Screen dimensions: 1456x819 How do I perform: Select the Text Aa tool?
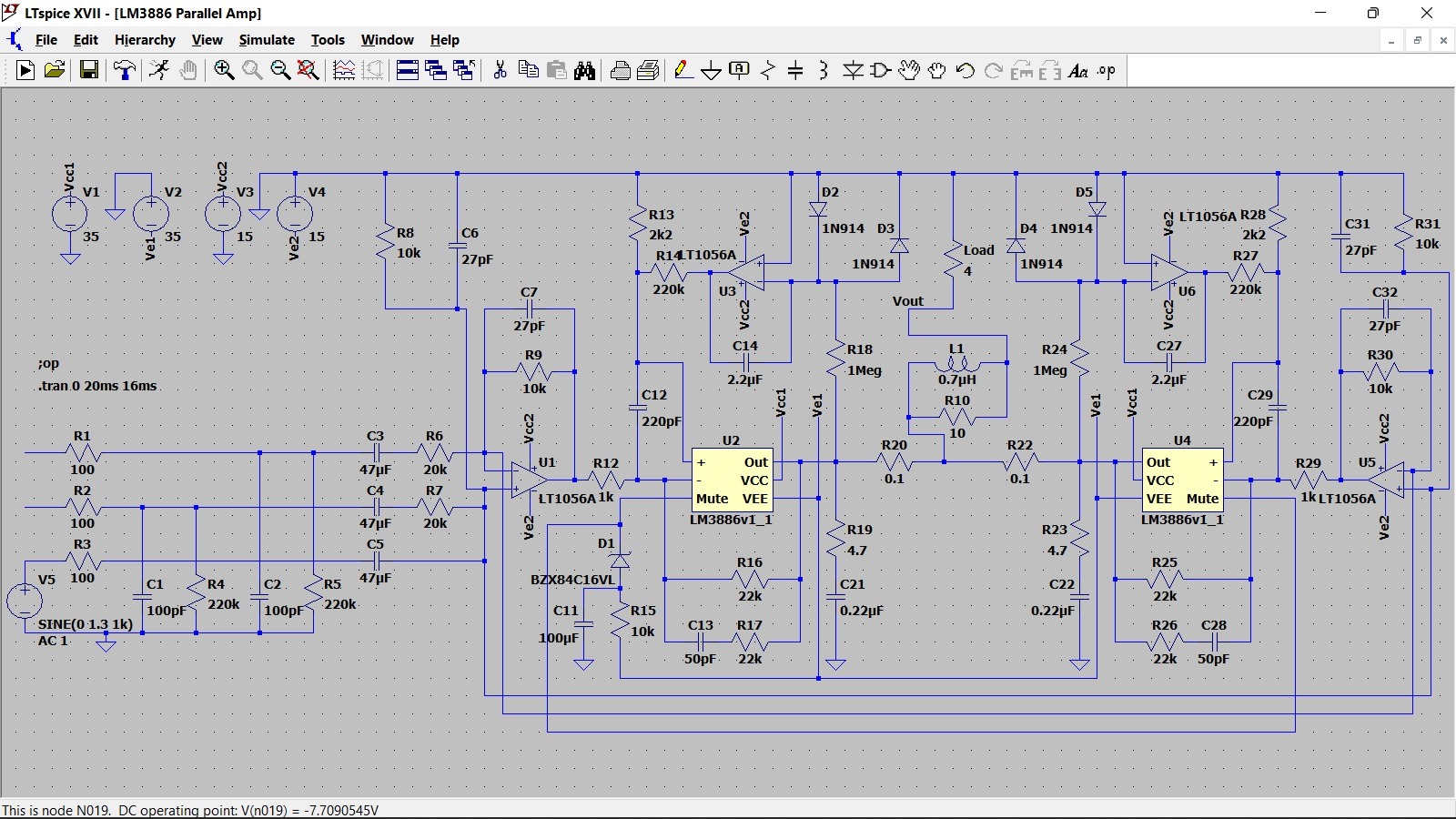(1078, 70)
